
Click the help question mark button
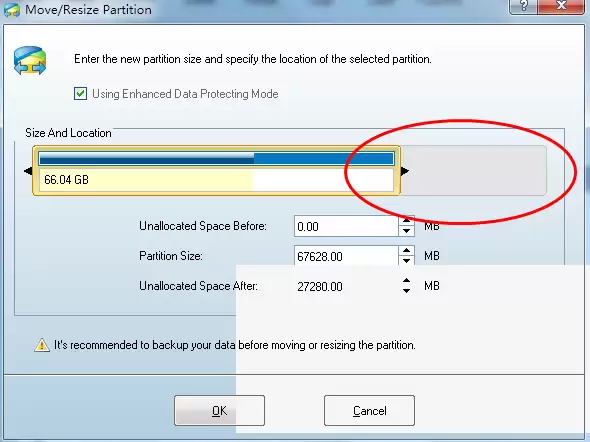click(x=523, y=6)
